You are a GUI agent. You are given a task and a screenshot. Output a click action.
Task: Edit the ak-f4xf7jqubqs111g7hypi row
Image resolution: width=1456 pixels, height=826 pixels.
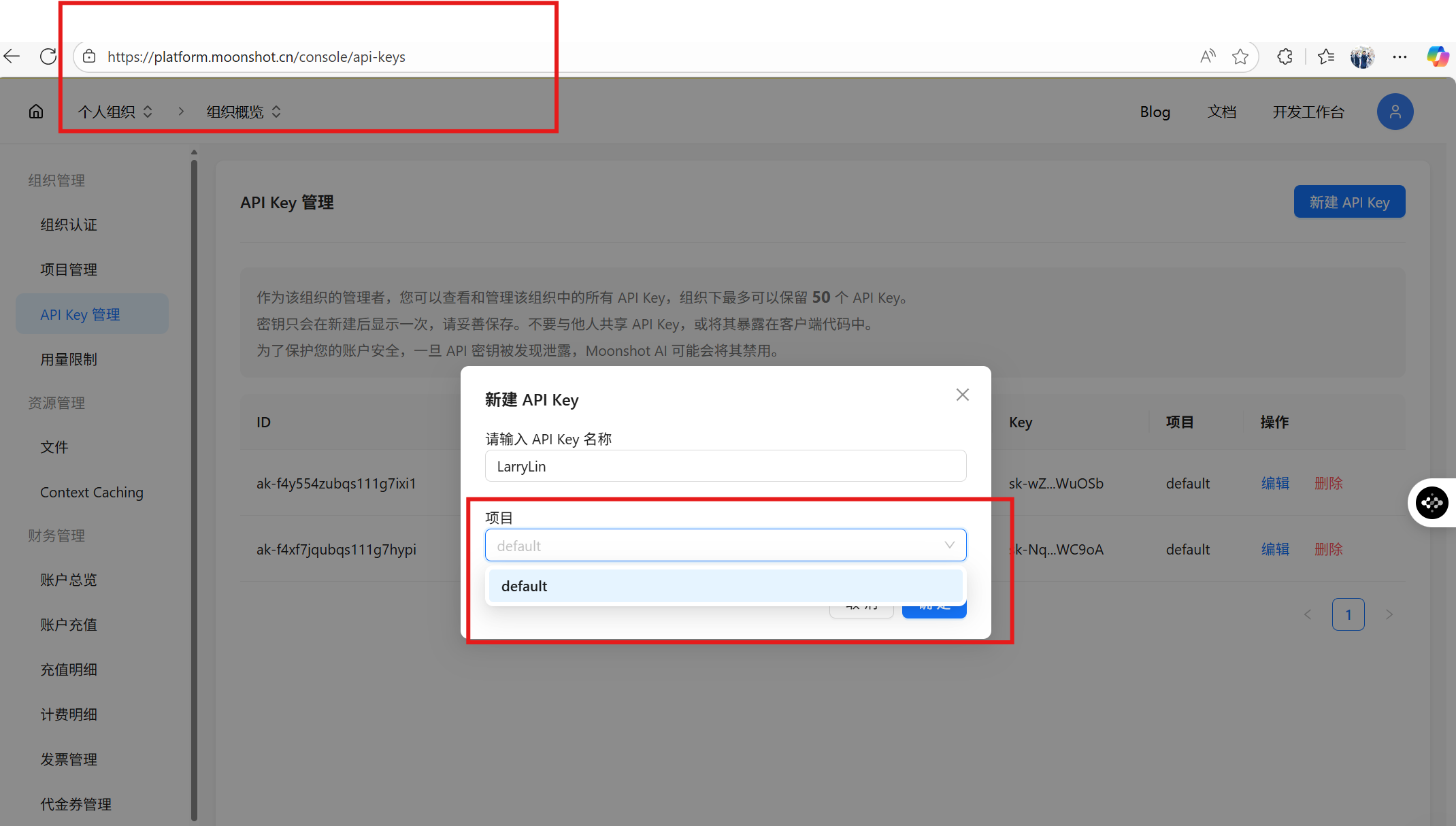(x=1275, y=549)
